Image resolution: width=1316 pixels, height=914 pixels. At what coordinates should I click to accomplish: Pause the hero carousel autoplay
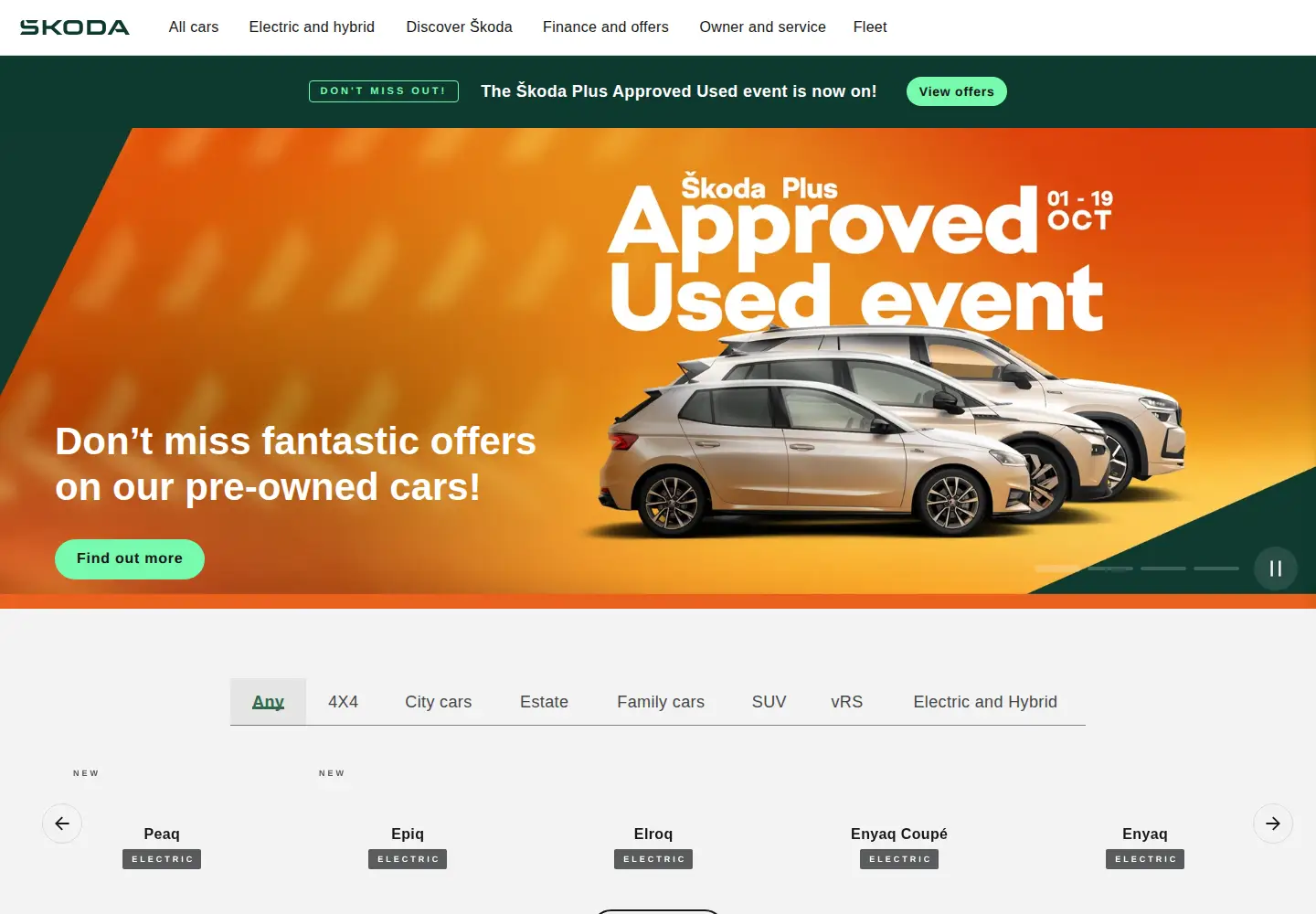(1275, 569)
